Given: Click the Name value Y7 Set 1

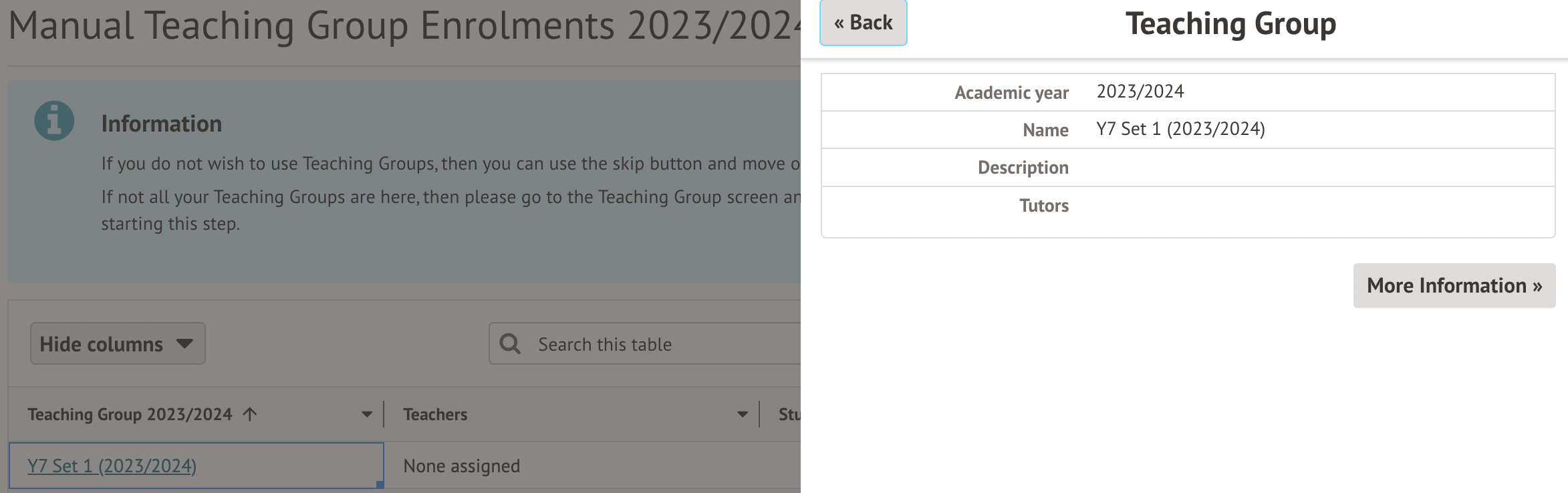Looking at the screenshot, I should pyautogui.click(x=1180, y=129).
